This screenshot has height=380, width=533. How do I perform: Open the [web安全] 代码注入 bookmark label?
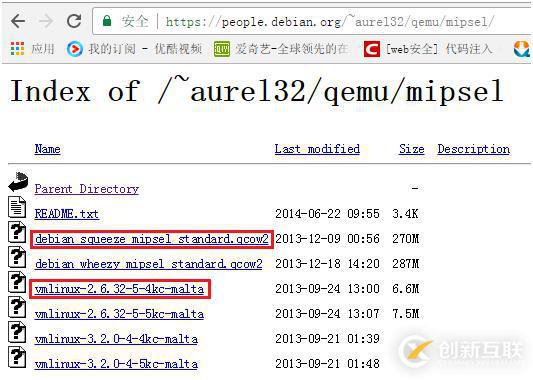coord(439,49)
